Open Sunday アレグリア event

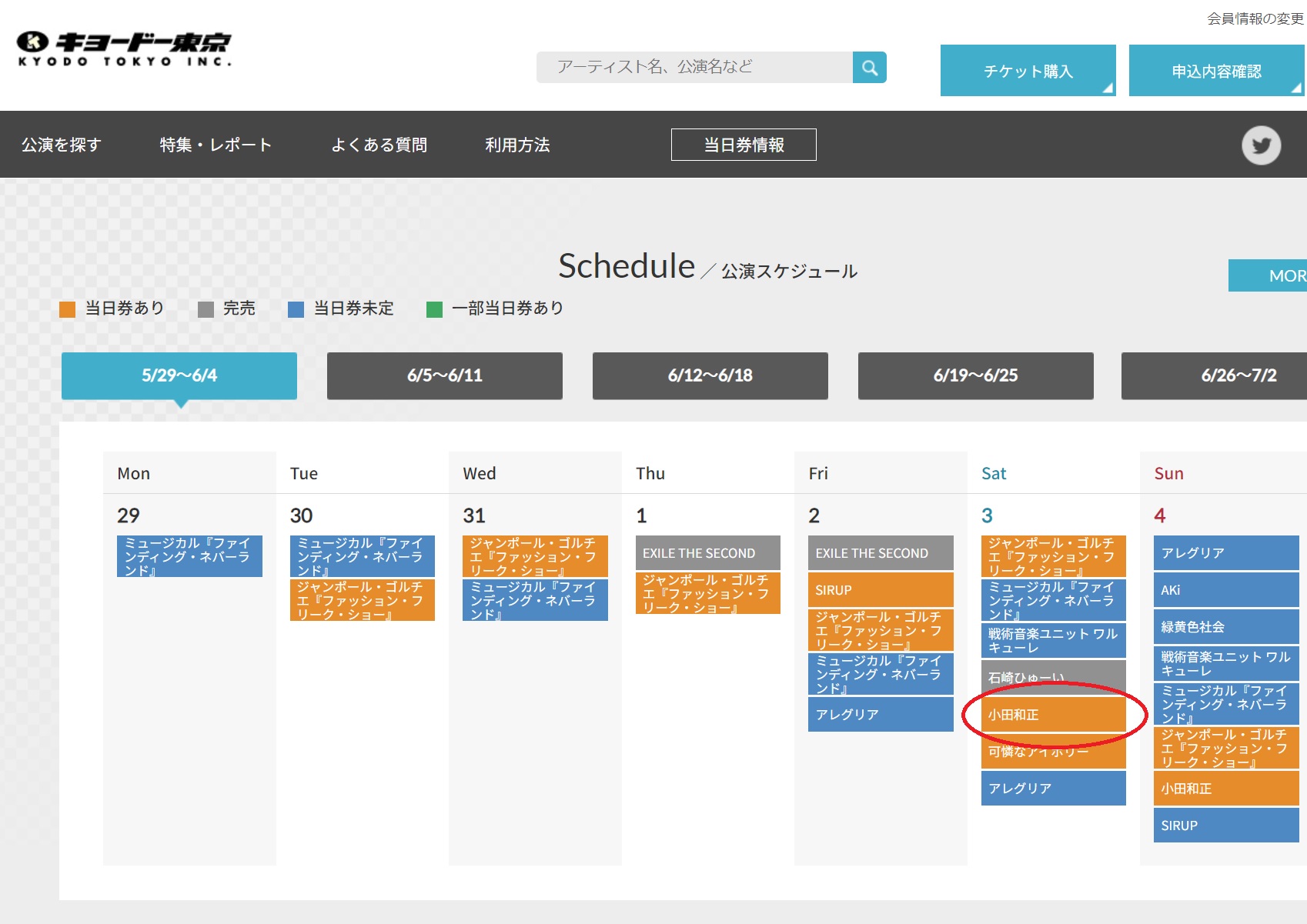(1226, 552)
